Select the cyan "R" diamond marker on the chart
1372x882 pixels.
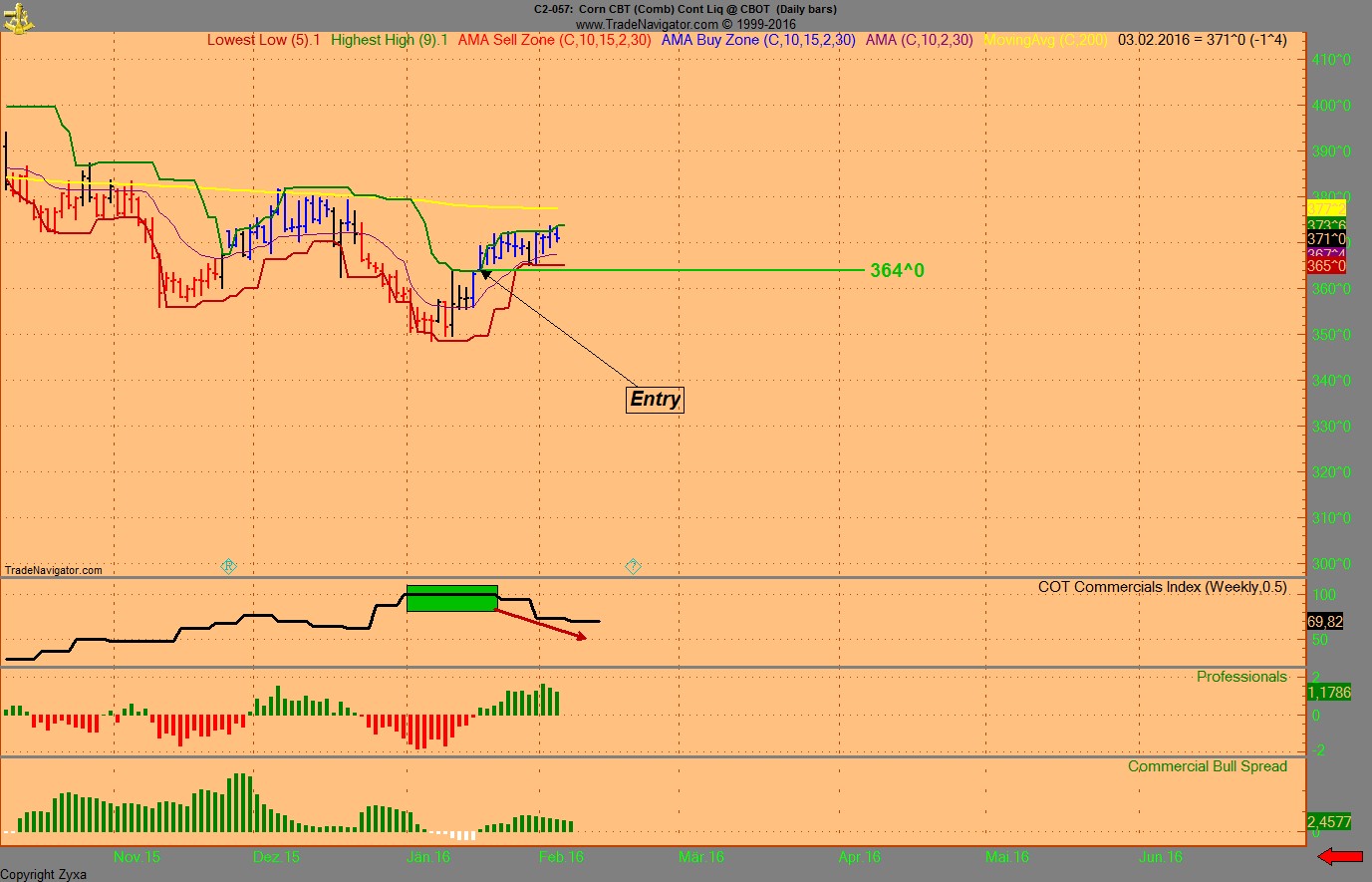click(x=228, y=566)
